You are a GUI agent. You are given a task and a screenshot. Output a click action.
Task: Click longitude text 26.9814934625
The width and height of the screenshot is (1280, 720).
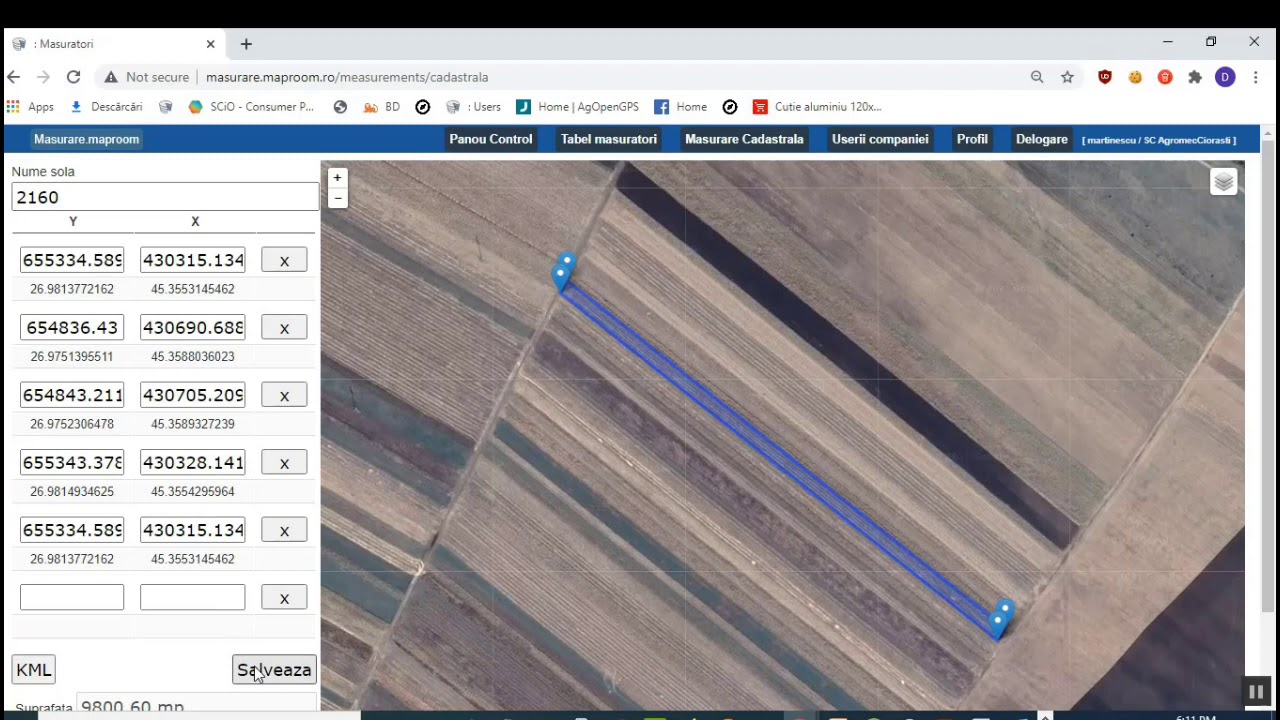tap(72, 491)
